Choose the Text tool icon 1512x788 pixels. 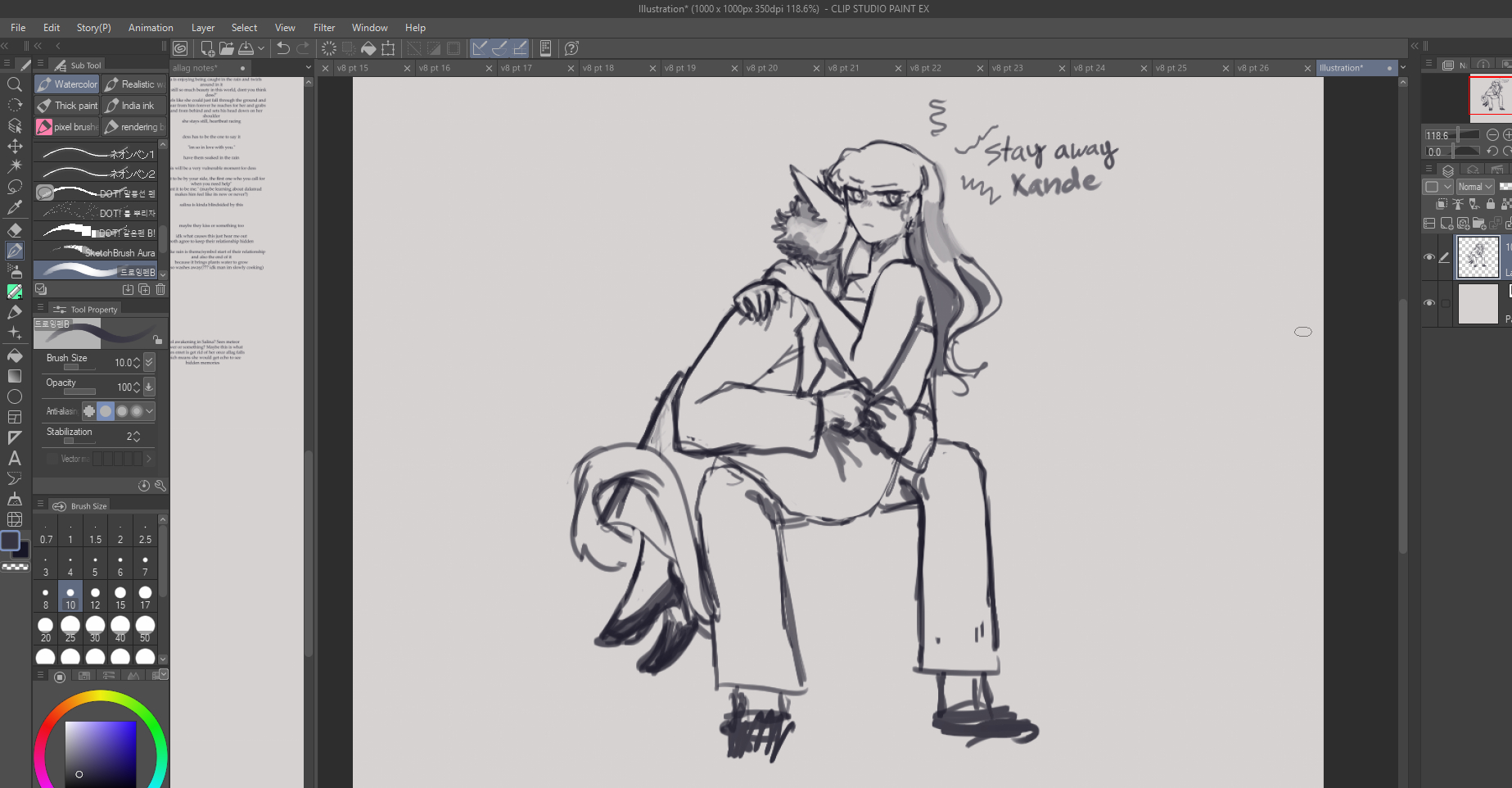click(15, 458)
